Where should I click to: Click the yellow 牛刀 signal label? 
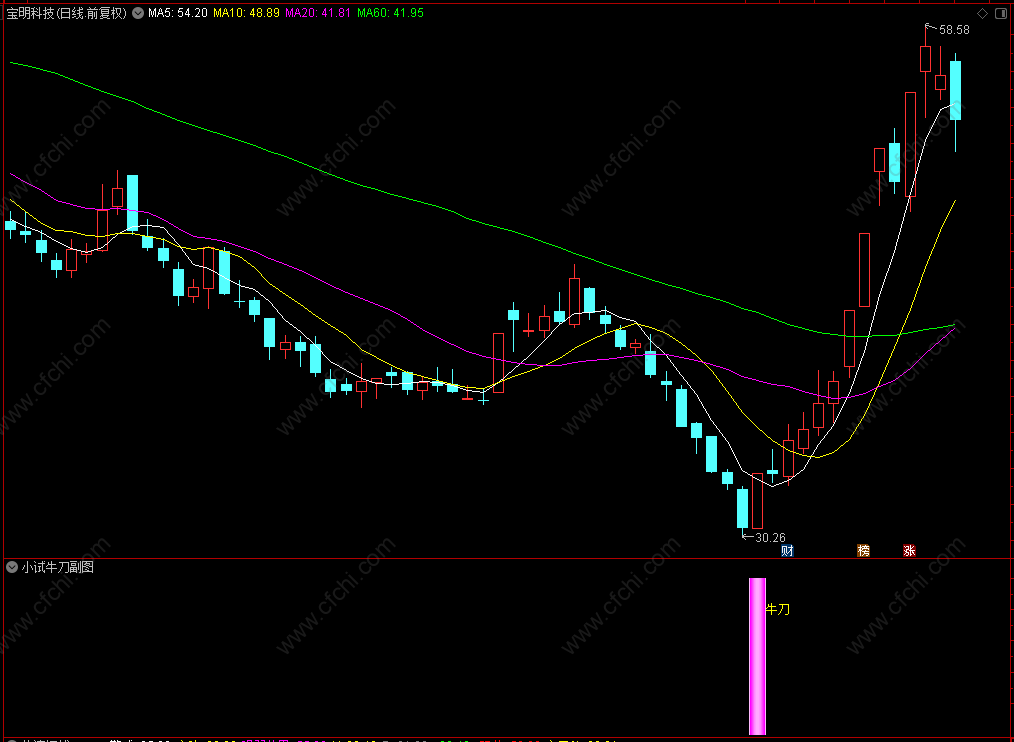(x=778, y=609)
